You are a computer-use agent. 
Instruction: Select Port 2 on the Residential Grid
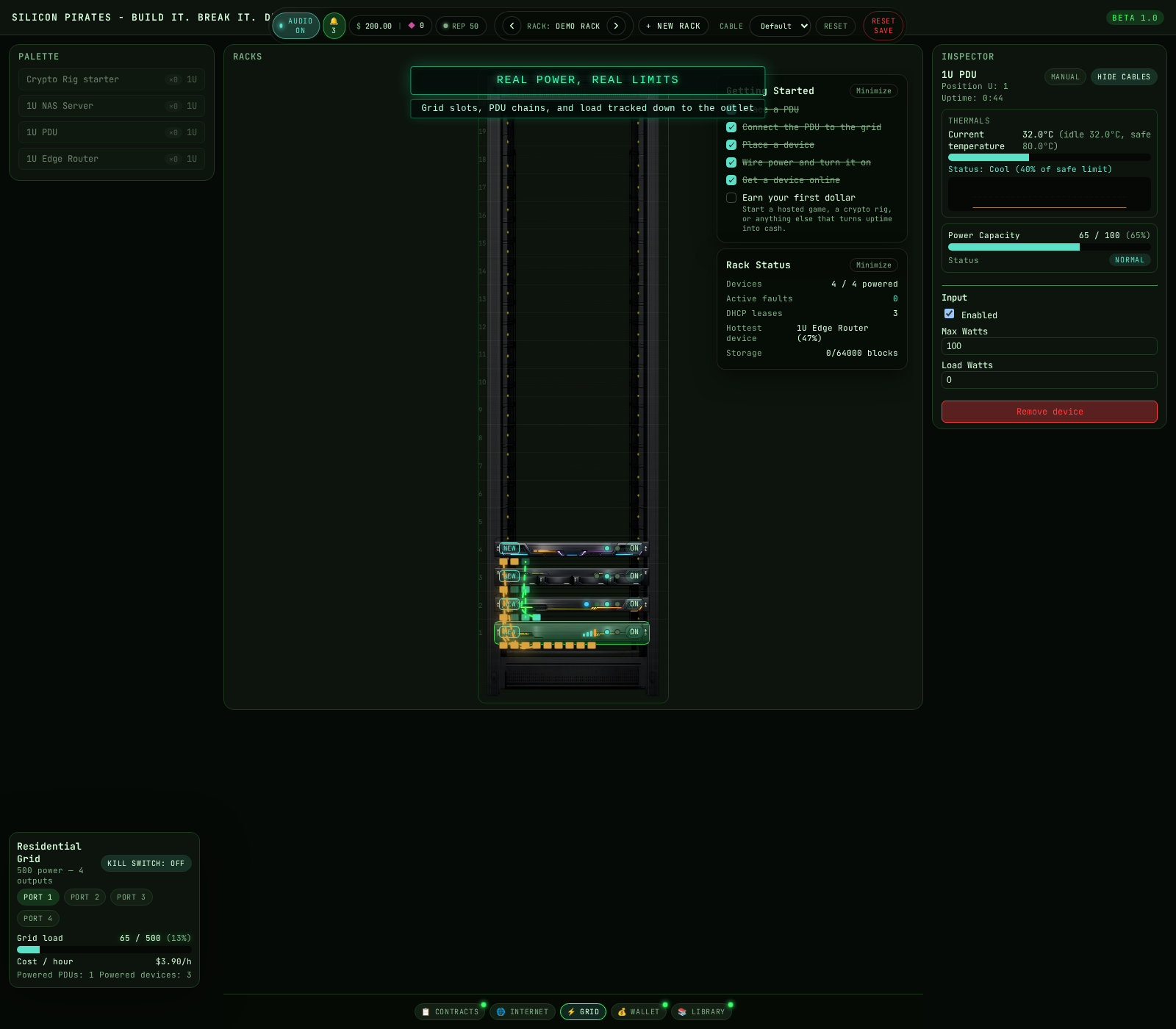pyautogui.click(x=85, y=897)
